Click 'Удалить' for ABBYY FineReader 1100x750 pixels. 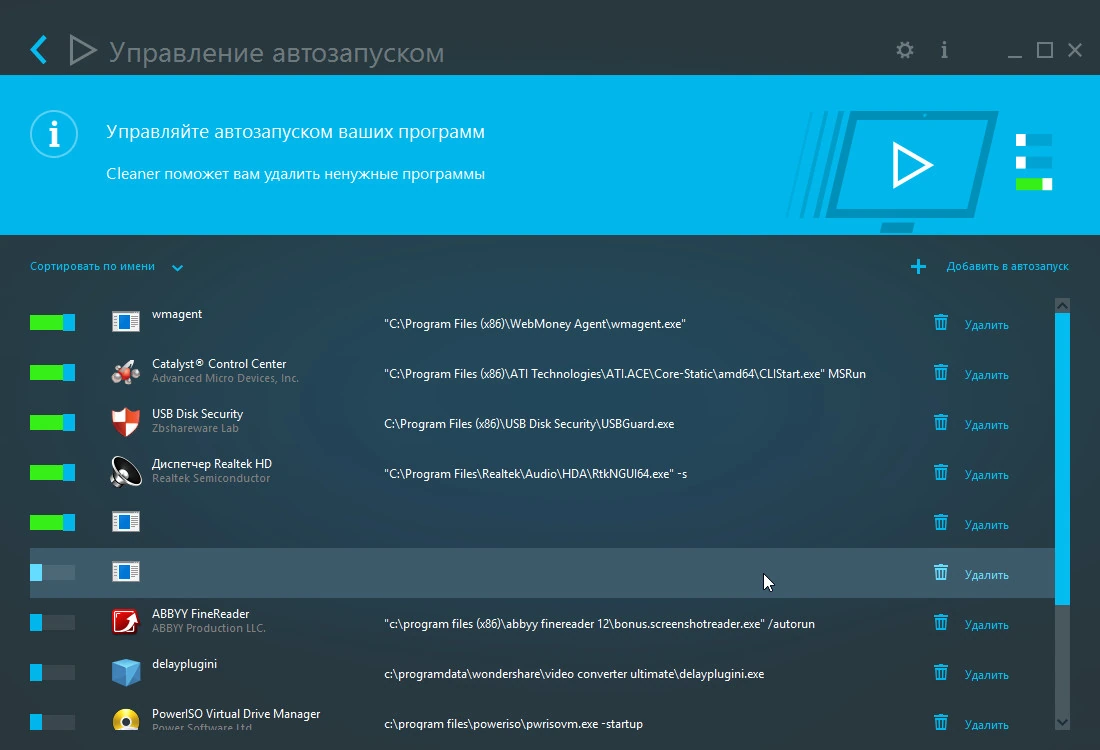pos(986,625)
